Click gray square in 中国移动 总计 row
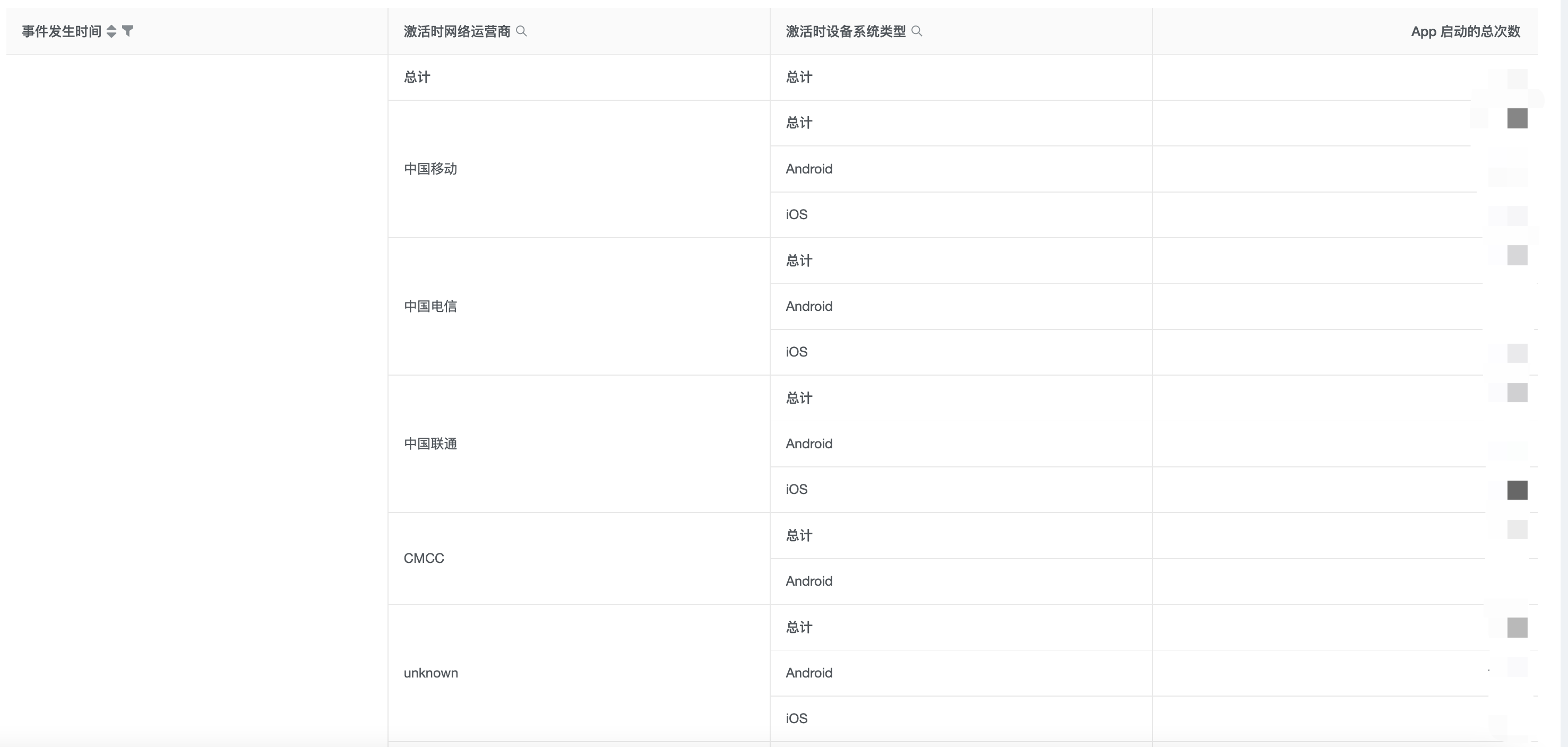 (x=1517, y=119)
